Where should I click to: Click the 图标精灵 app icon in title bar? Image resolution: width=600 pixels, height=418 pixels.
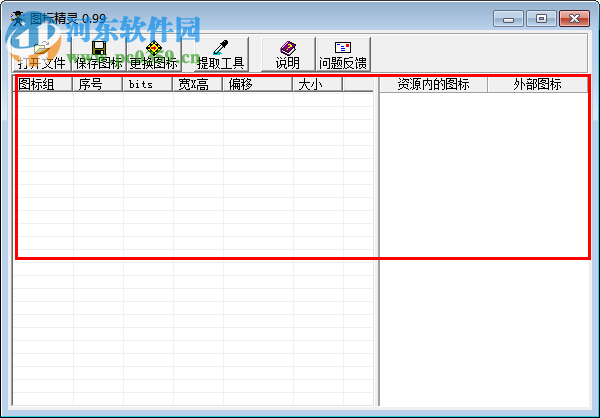click(x=18, y=18)
